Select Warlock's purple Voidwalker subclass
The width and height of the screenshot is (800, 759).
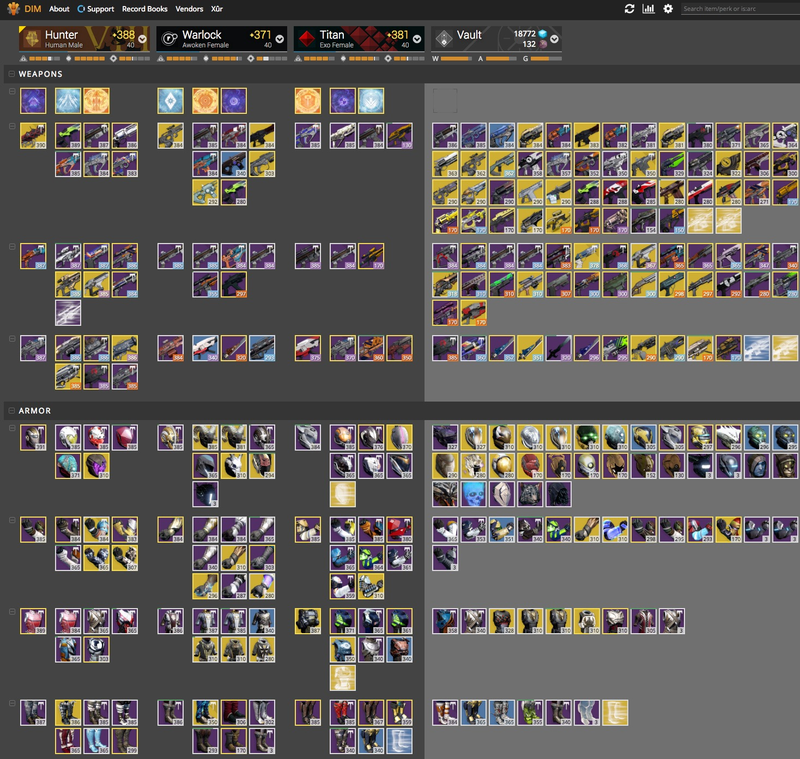[x=234, y=100]
